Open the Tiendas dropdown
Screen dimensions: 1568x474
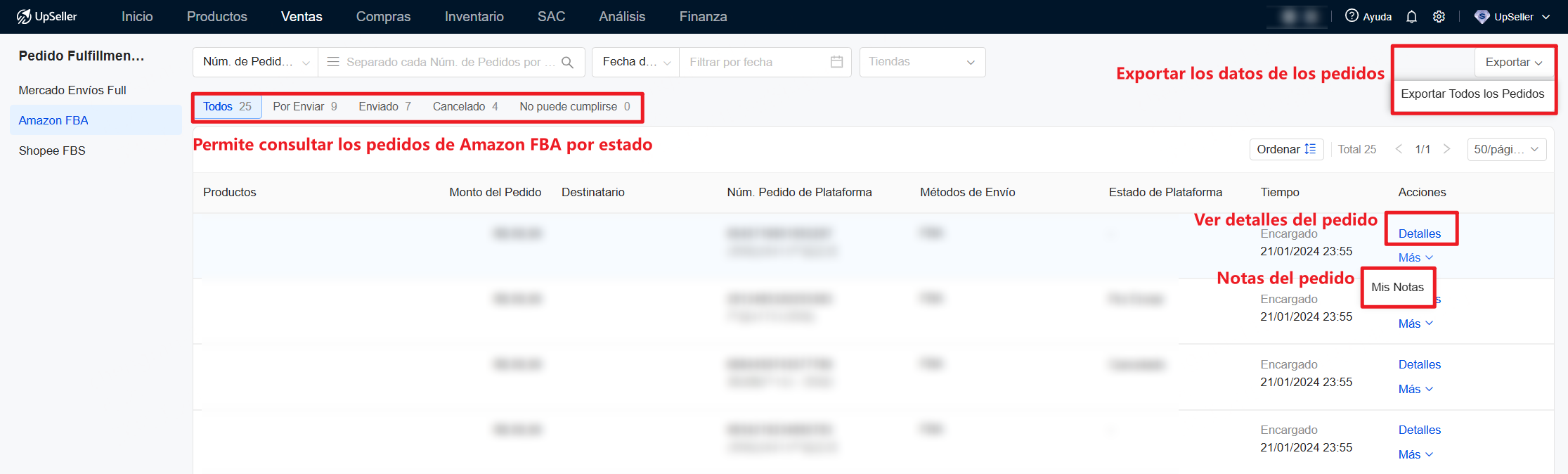click(x=922, y=62)
